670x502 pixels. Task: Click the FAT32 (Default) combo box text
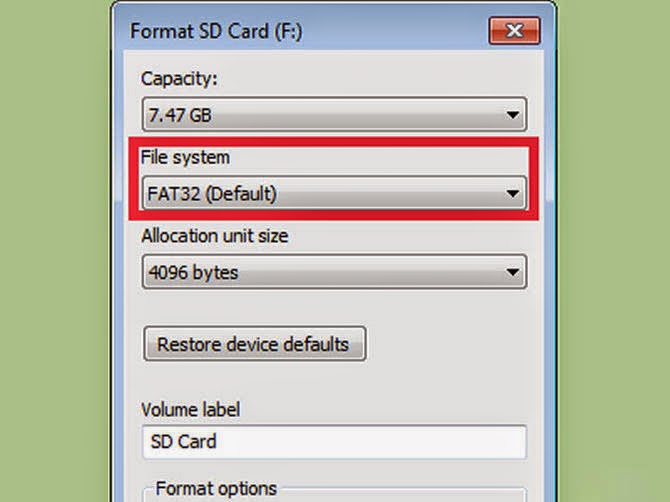point(213,193)
